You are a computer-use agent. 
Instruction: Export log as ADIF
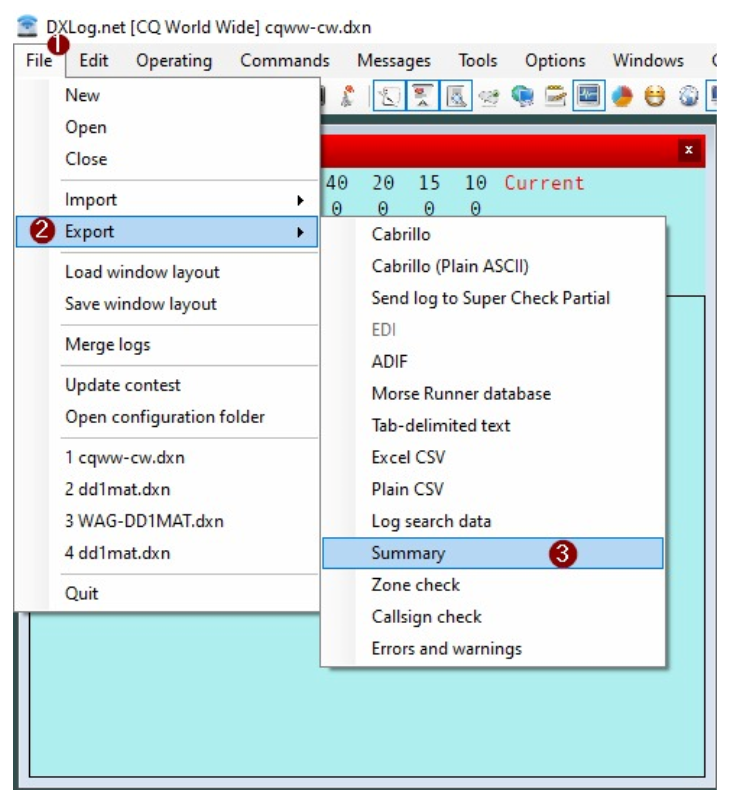pos(389,362)
